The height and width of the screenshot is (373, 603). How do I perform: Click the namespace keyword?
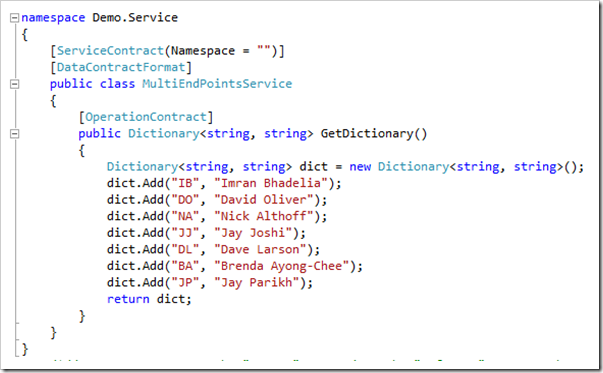(53, 18)
